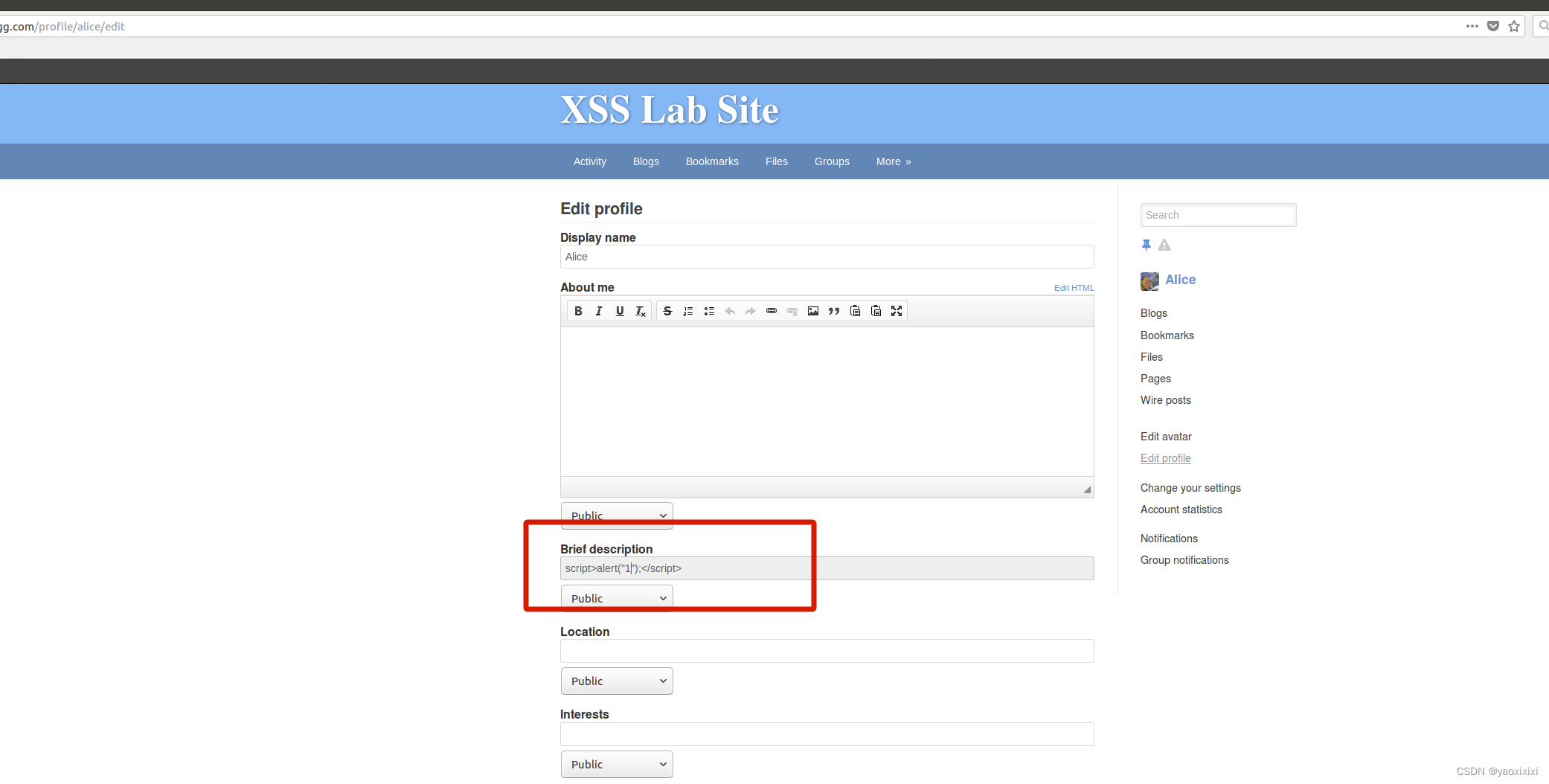Open Location access Public dropdown

(617, 681)
